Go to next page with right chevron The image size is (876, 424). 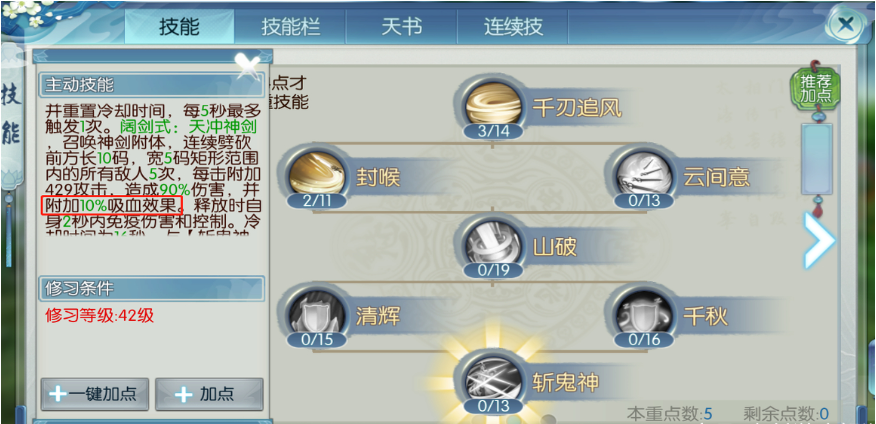[x=819, y=240]
